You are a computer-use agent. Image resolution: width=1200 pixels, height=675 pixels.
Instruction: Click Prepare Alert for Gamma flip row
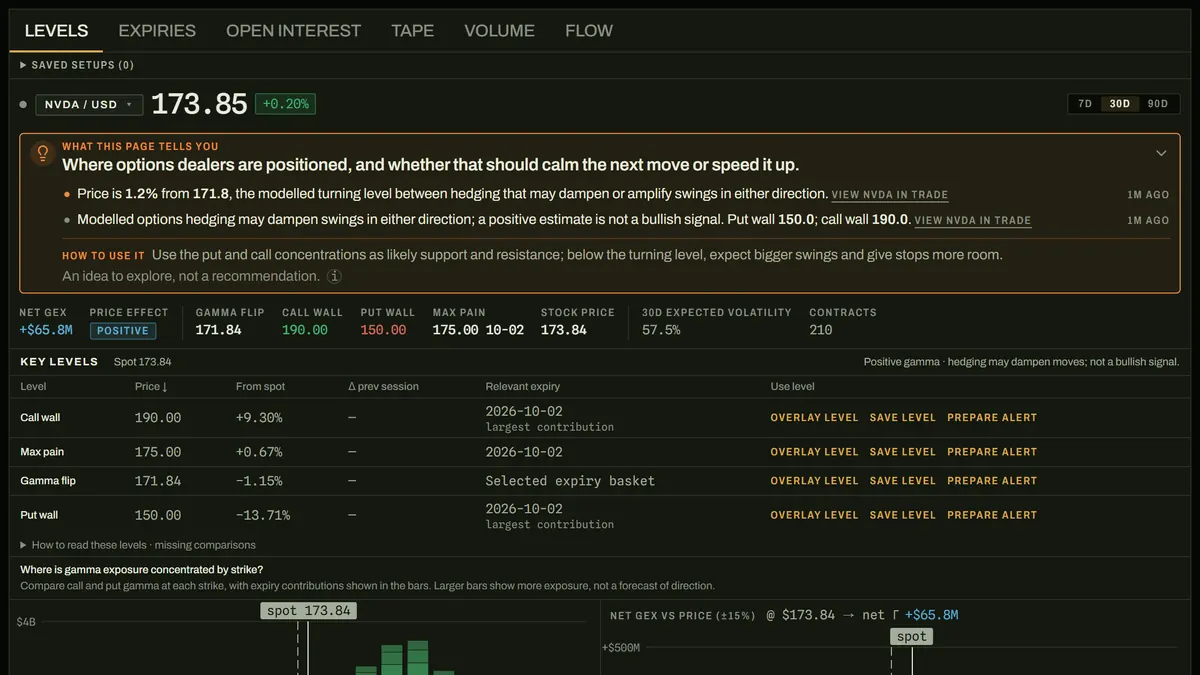tap(992, 481)
